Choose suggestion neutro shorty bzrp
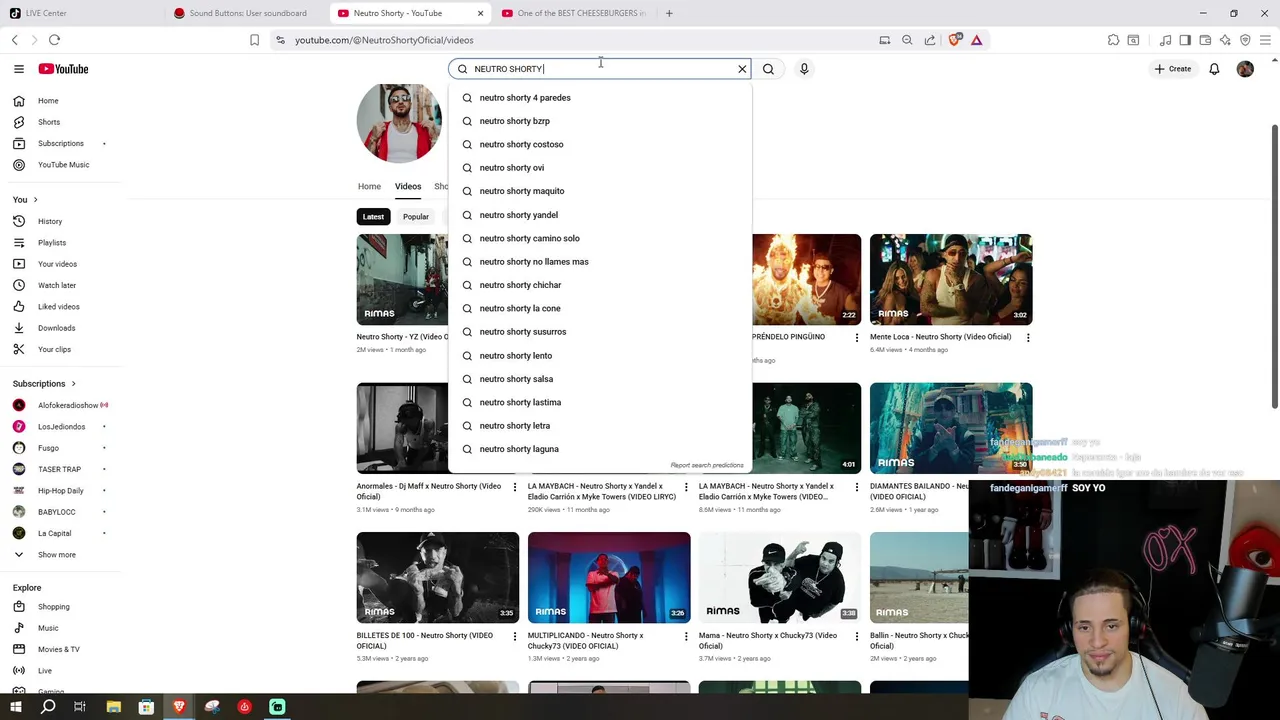 click(600, 121)
